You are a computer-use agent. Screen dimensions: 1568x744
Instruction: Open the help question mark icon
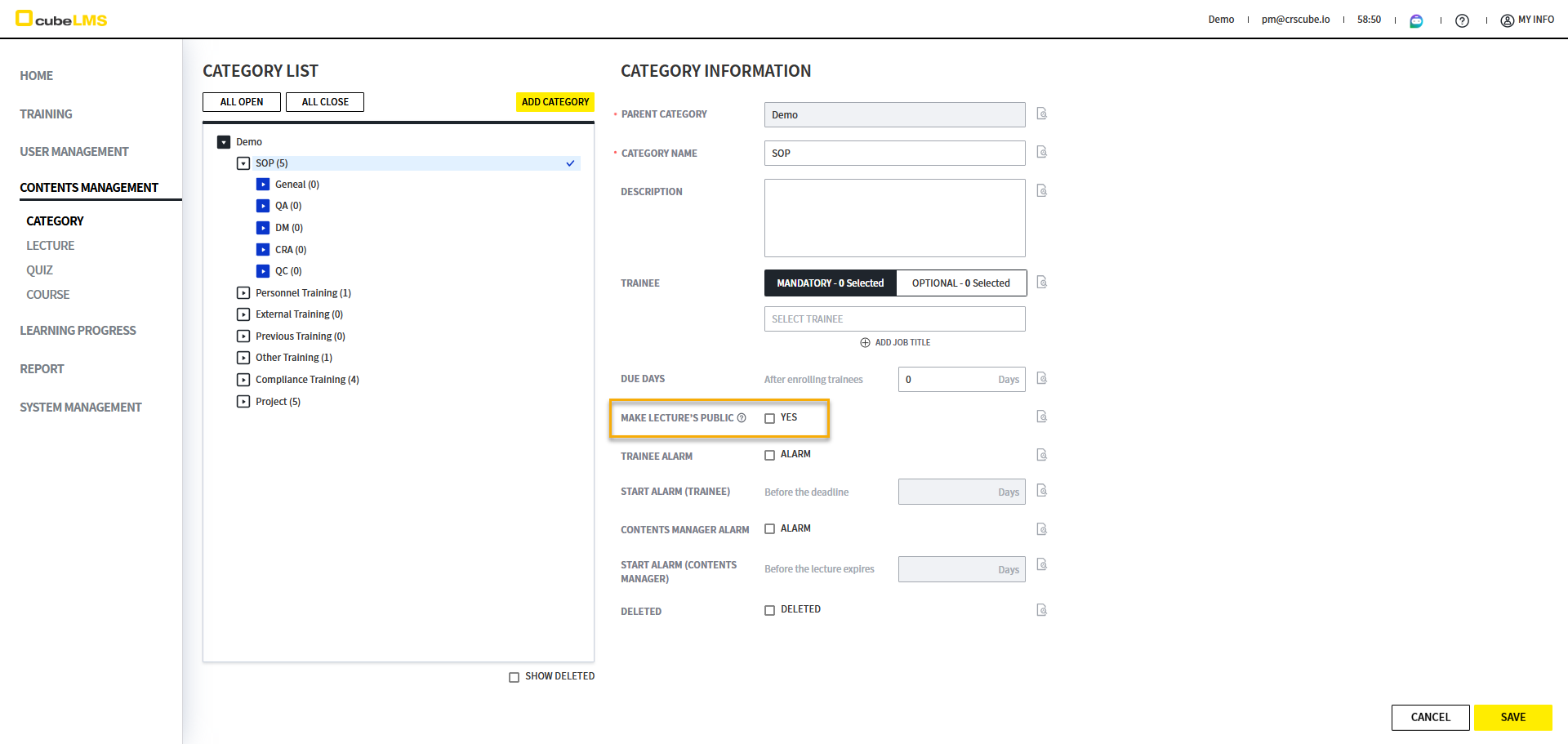tap(1462, 20)
